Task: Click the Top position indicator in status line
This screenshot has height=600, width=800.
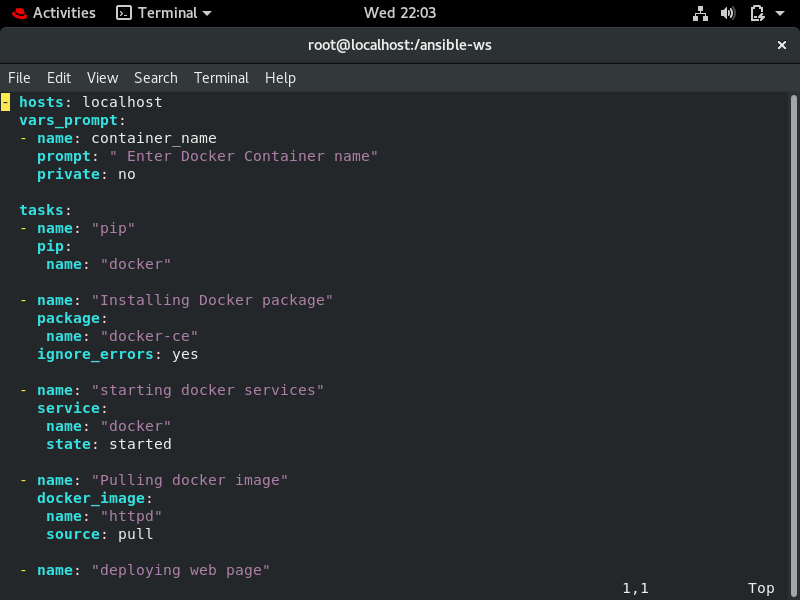Action: [x=761, y=588]
